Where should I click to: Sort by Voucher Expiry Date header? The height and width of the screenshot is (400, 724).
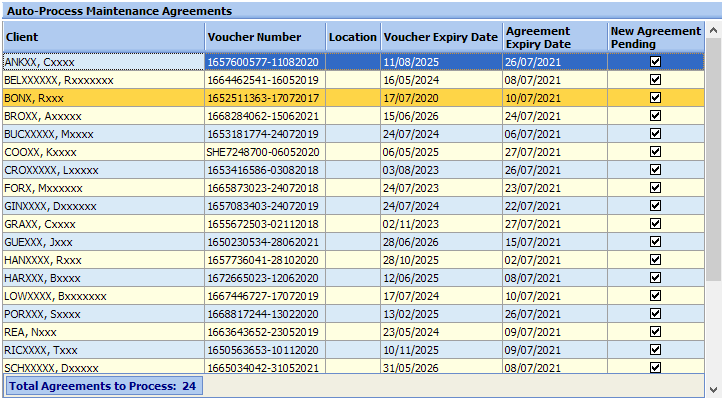pos(442,37)
